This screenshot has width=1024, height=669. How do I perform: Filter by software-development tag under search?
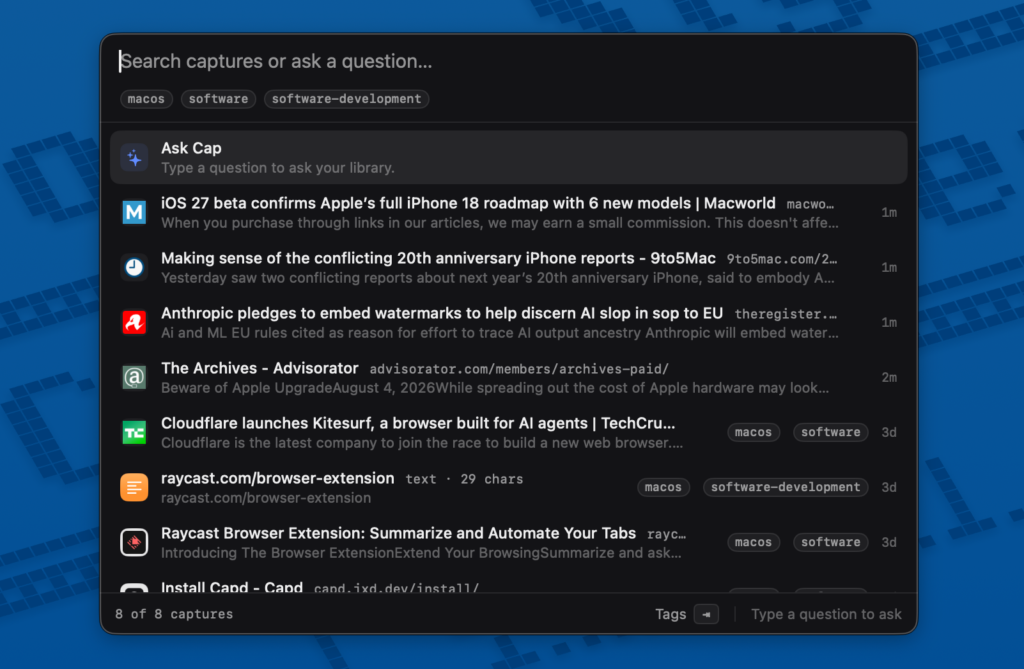(346, 99)
